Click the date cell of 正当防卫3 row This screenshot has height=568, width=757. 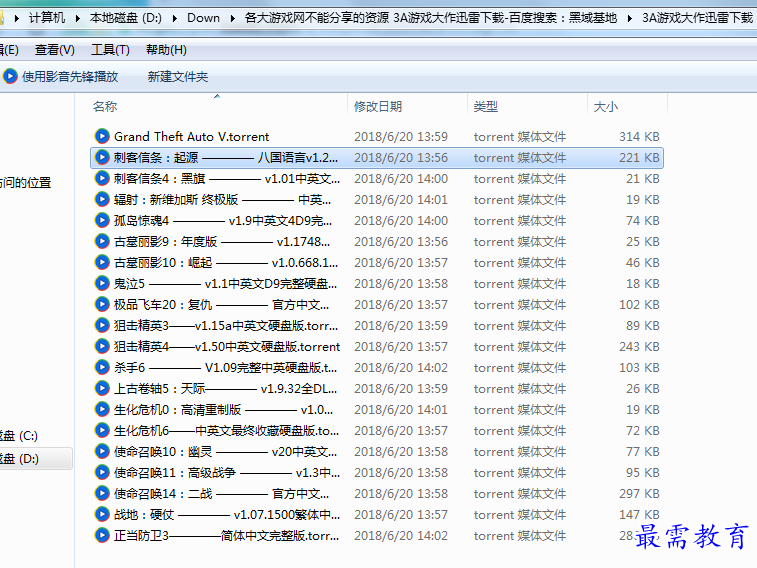pyautogui.click(x=401, y=535)
